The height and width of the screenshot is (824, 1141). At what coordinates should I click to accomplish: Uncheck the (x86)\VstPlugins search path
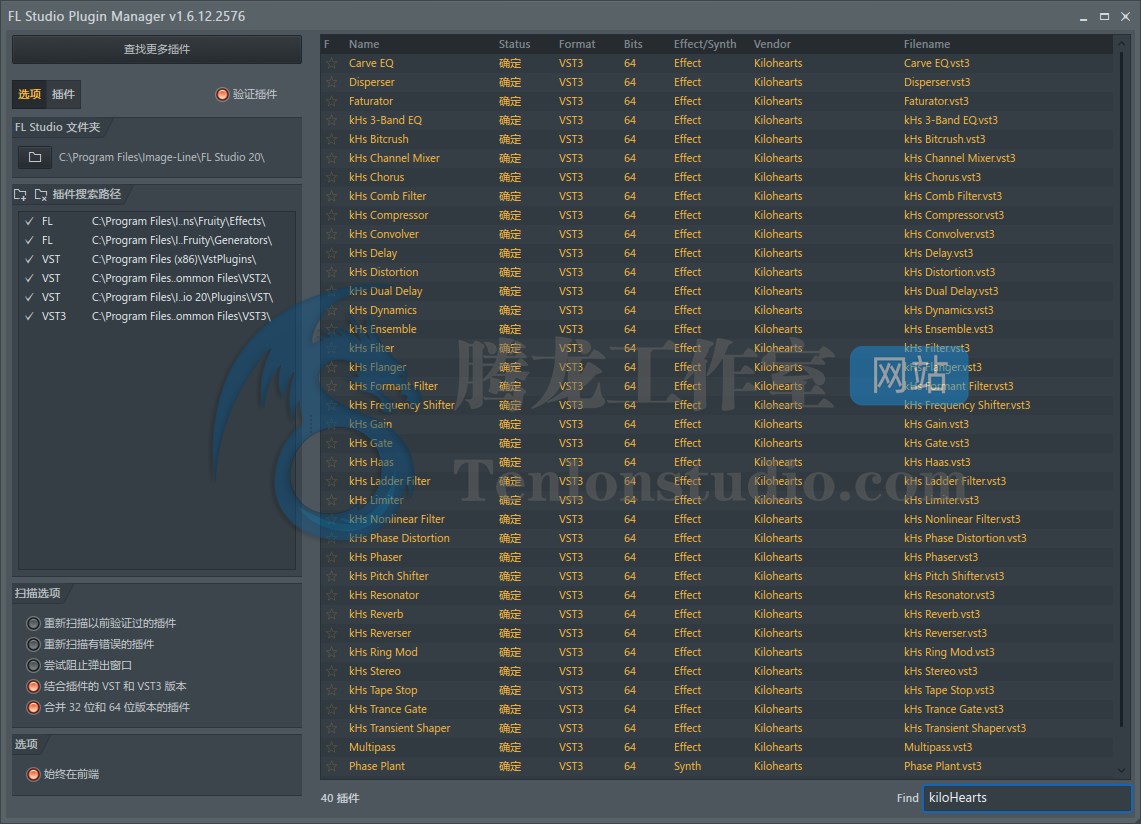(x=30, y=259)
